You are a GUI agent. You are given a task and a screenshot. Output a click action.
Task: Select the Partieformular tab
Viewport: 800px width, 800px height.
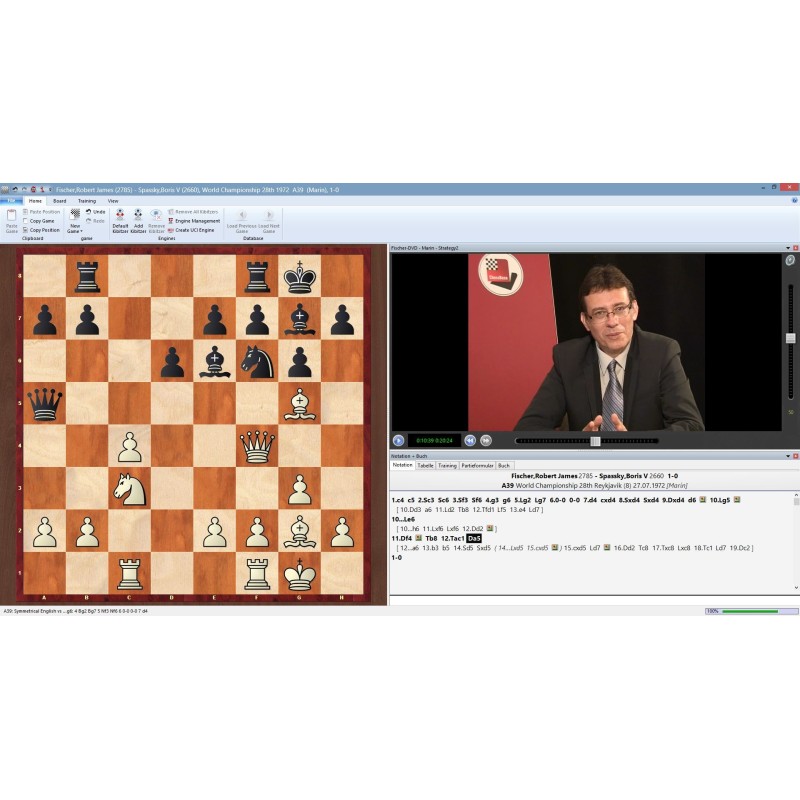[476, 465]
